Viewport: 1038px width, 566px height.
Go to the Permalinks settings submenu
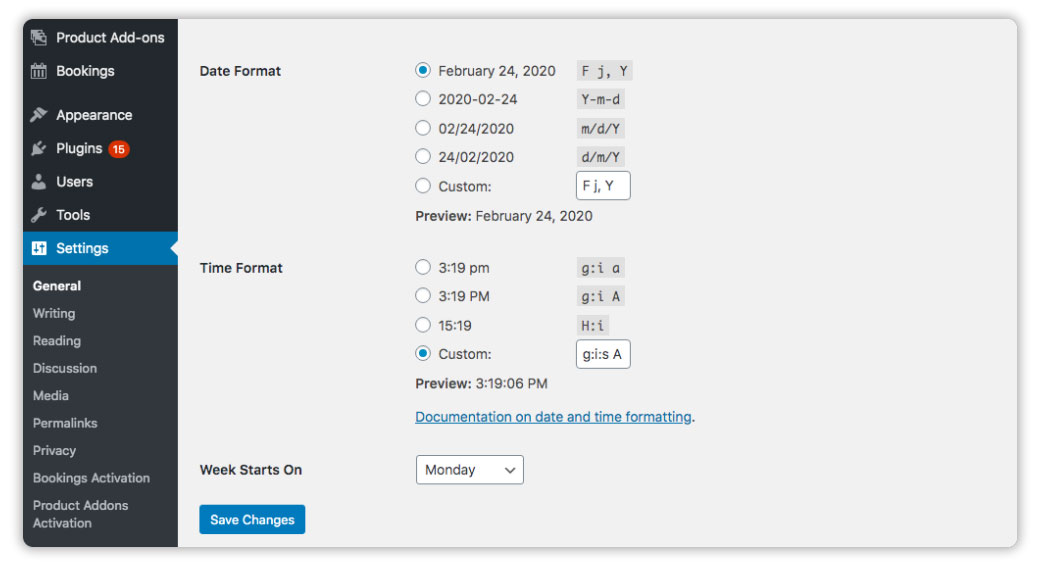tap(65, 423)
